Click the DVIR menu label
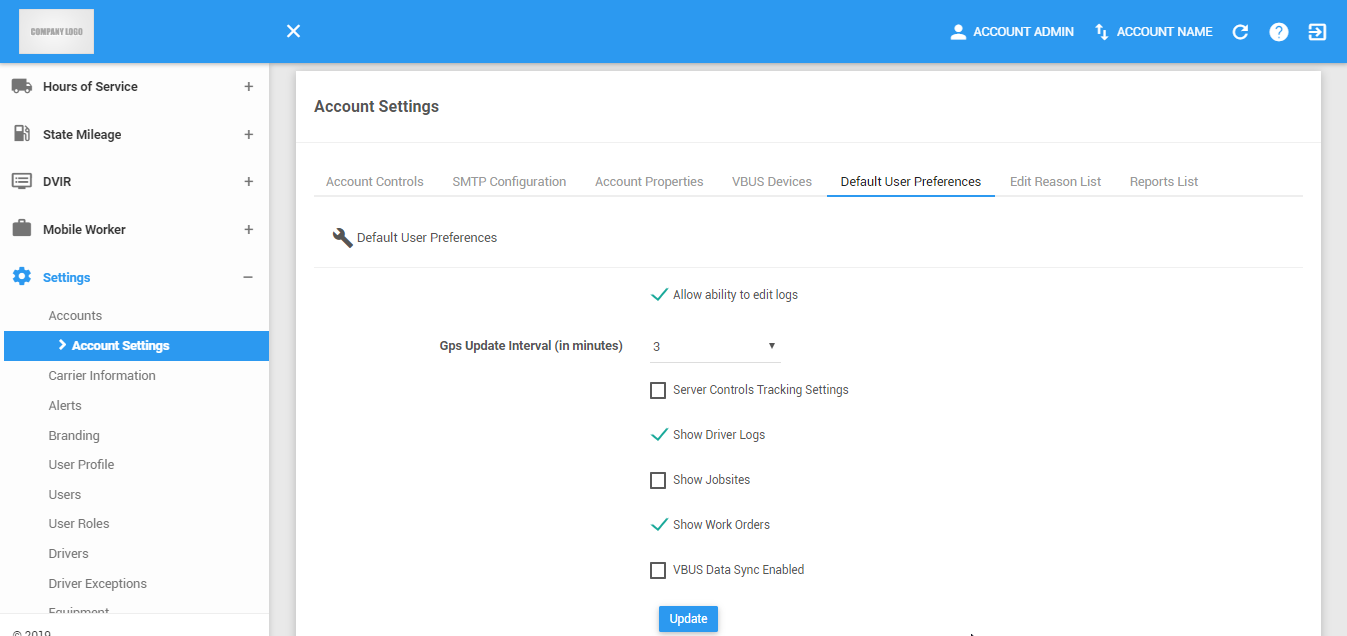 coord(57,182)
